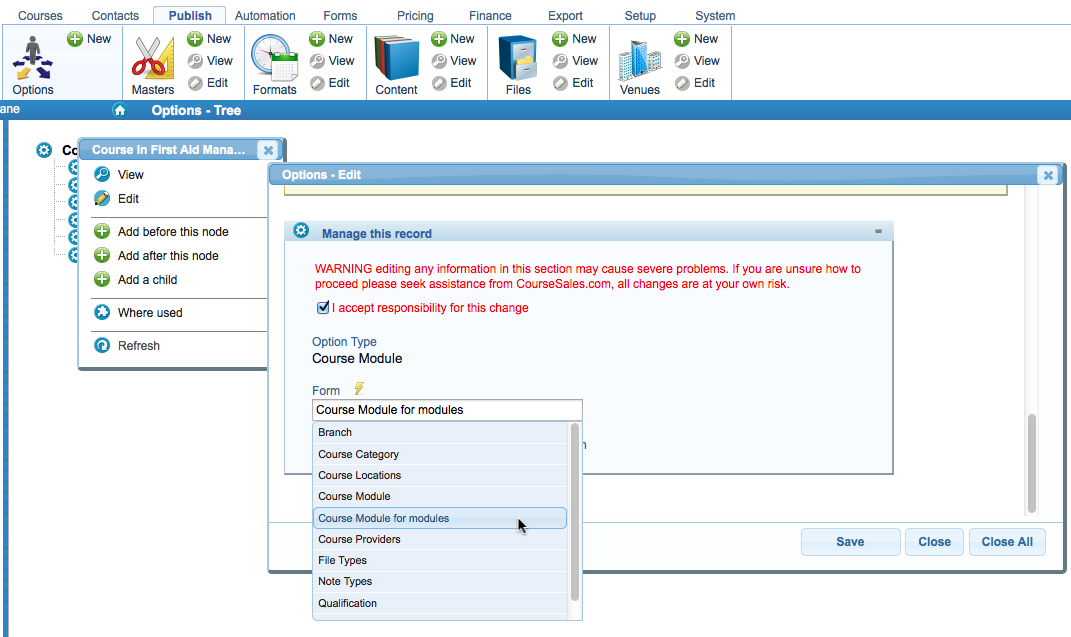Click View in the Formats group
The width and height of the screenshot is (1071, 637).
point(332,61)
